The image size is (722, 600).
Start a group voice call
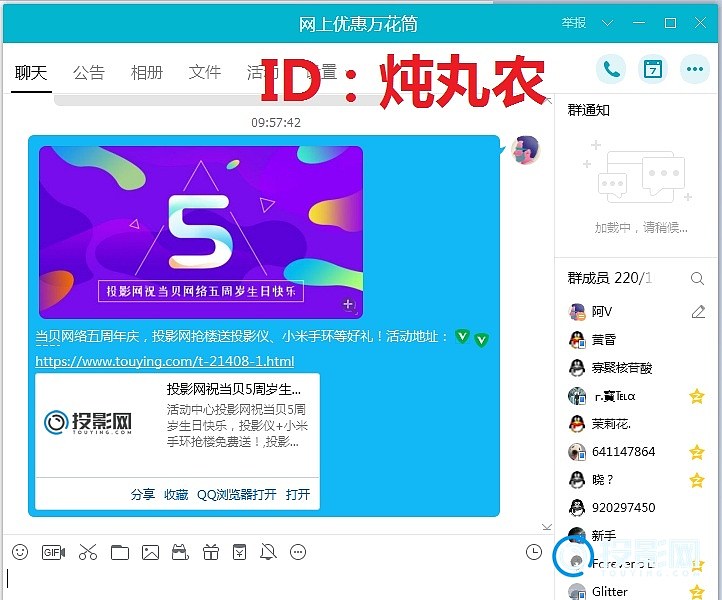click(611, 69)
